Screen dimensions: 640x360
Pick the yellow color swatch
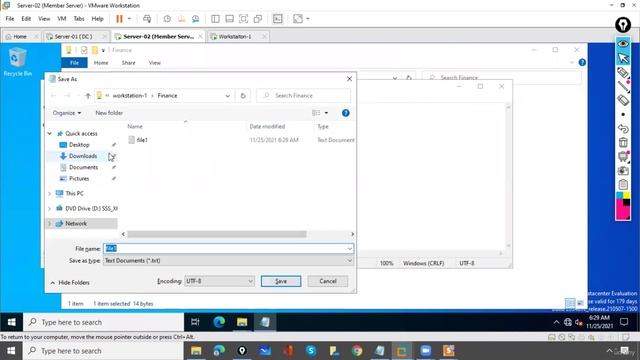click(627, 196)
